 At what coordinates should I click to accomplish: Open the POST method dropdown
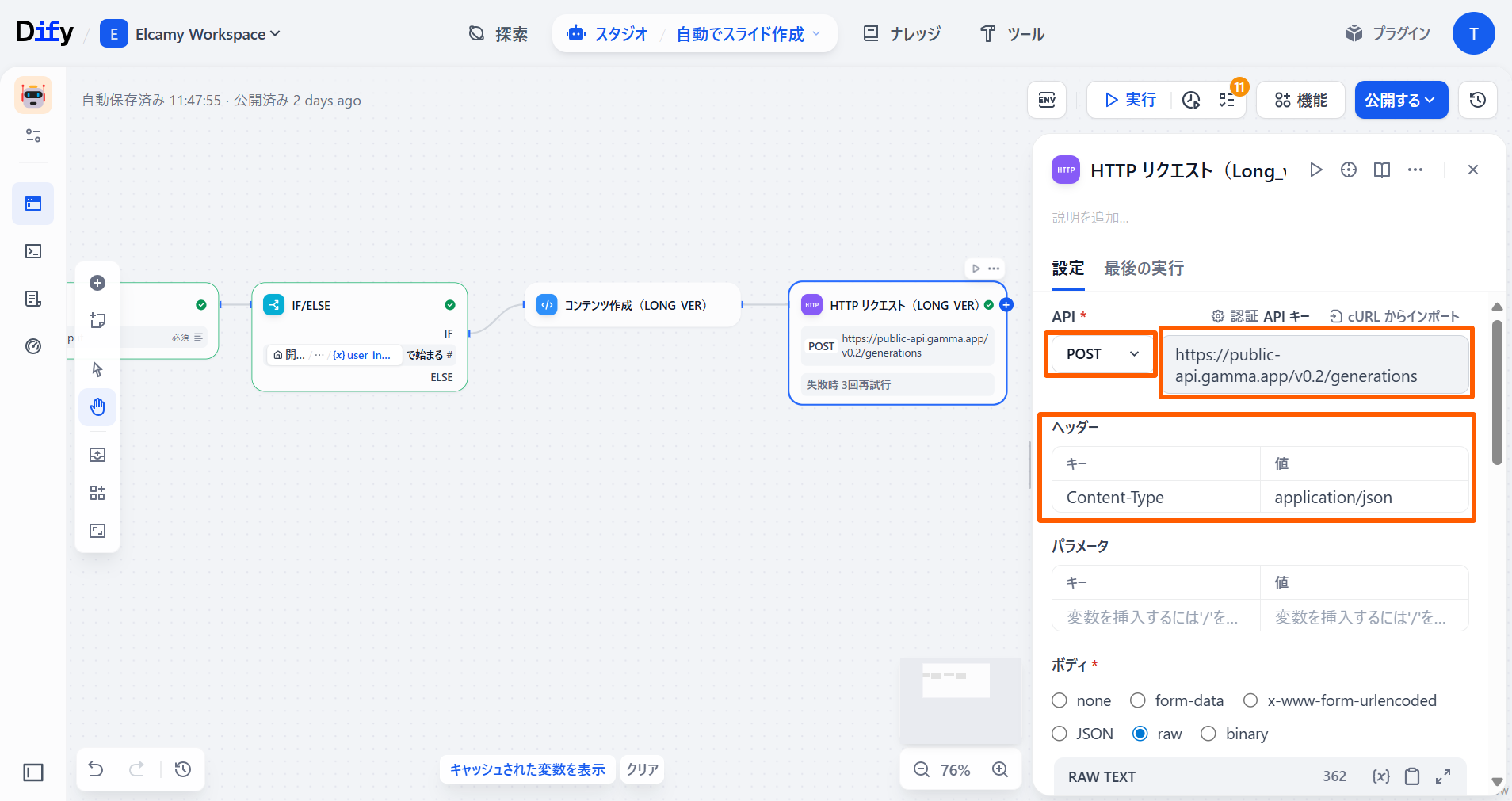pos(1102,354)
